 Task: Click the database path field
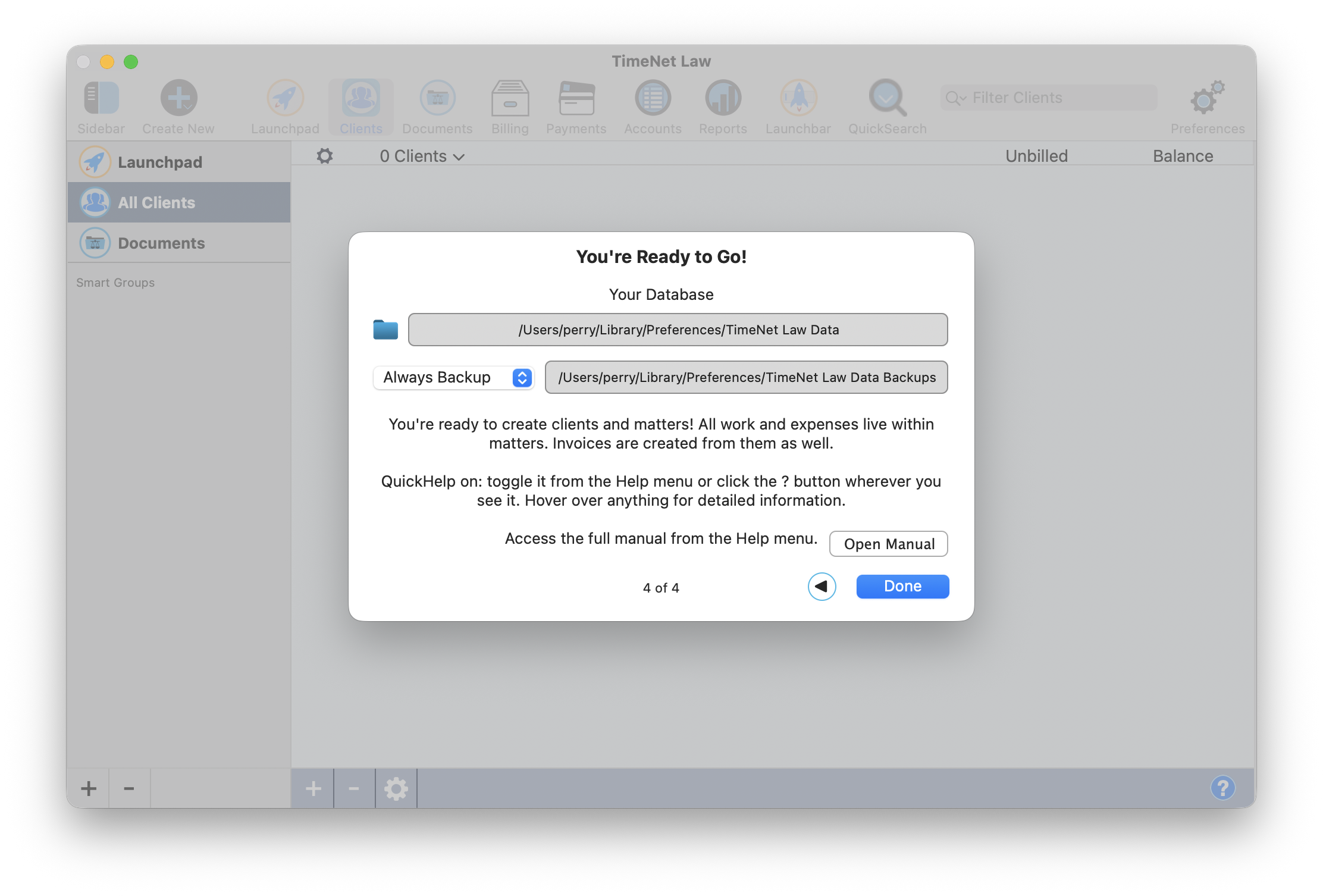(x=678, y=330)
